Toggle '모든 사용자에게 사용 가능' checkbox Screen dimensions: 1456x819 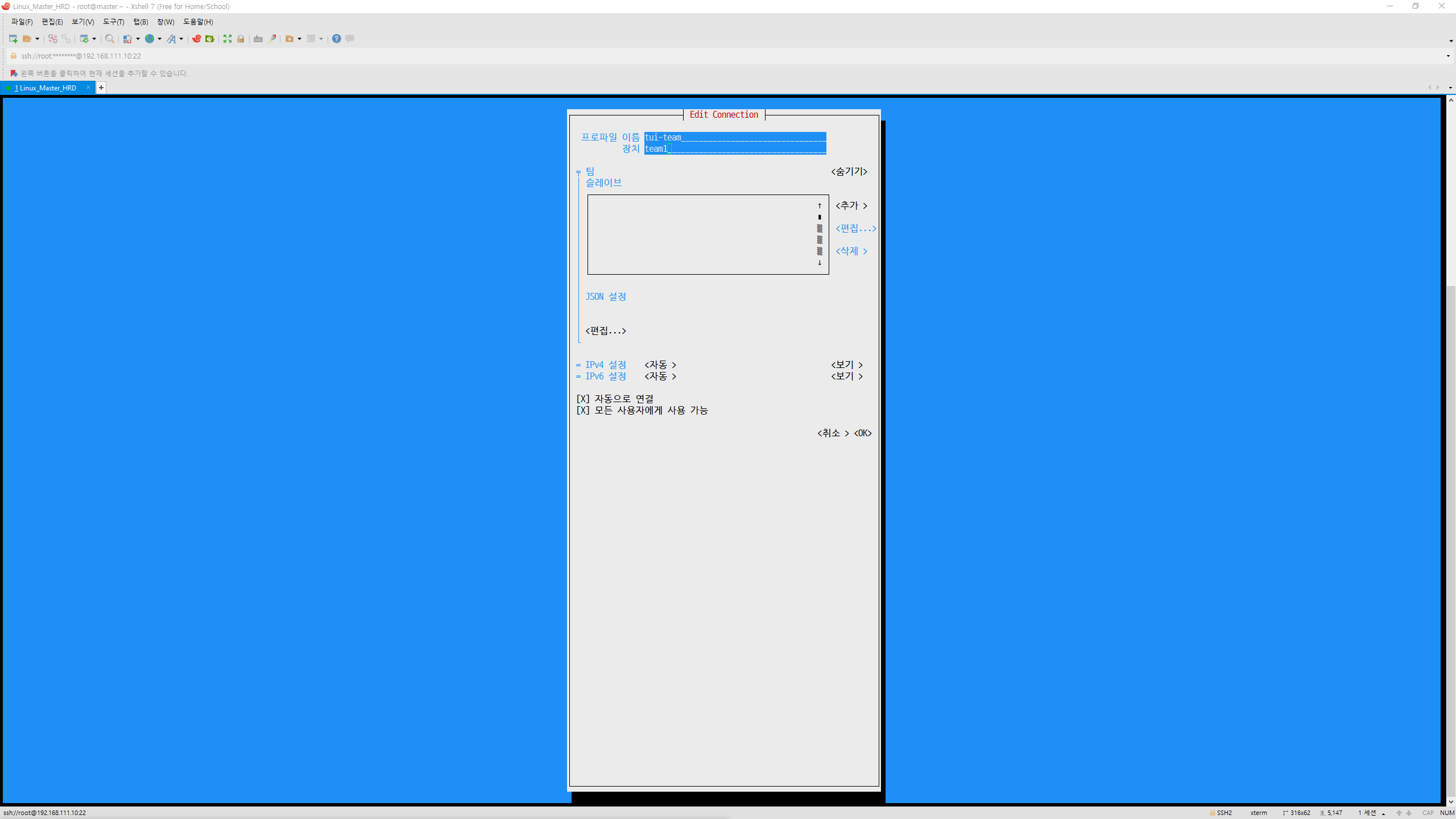click(583, 410)
